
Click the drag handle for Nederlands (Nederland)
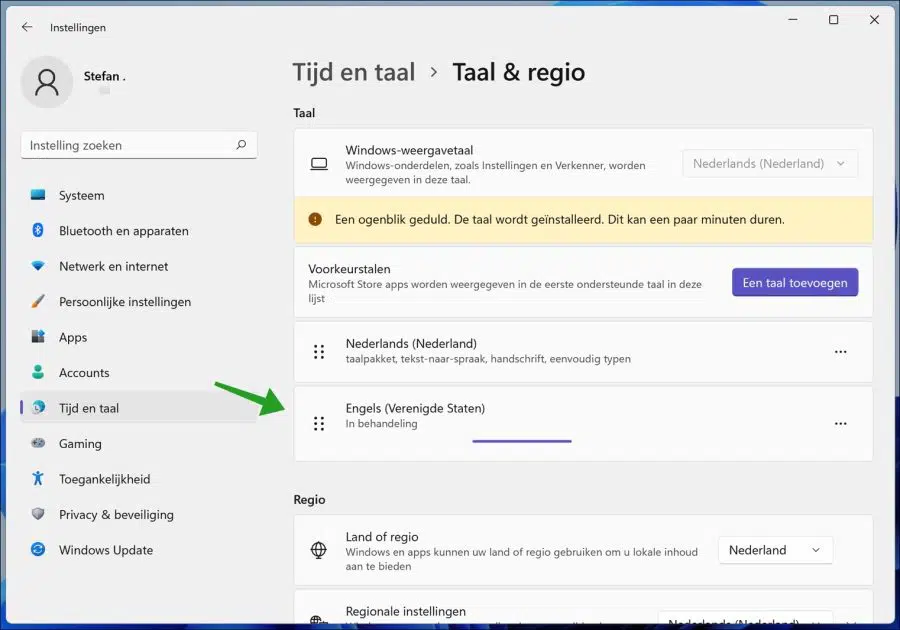pos(319,352)
